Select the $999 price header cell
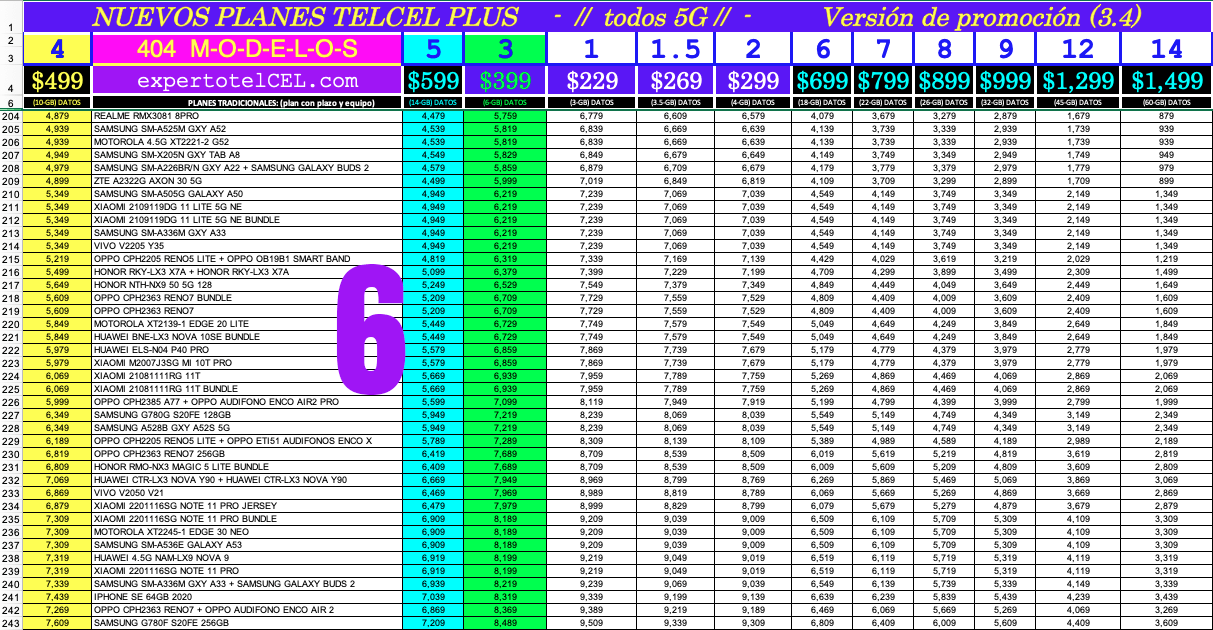The height and width of the screenshot is (630, 1213). tap(1005, 81)
